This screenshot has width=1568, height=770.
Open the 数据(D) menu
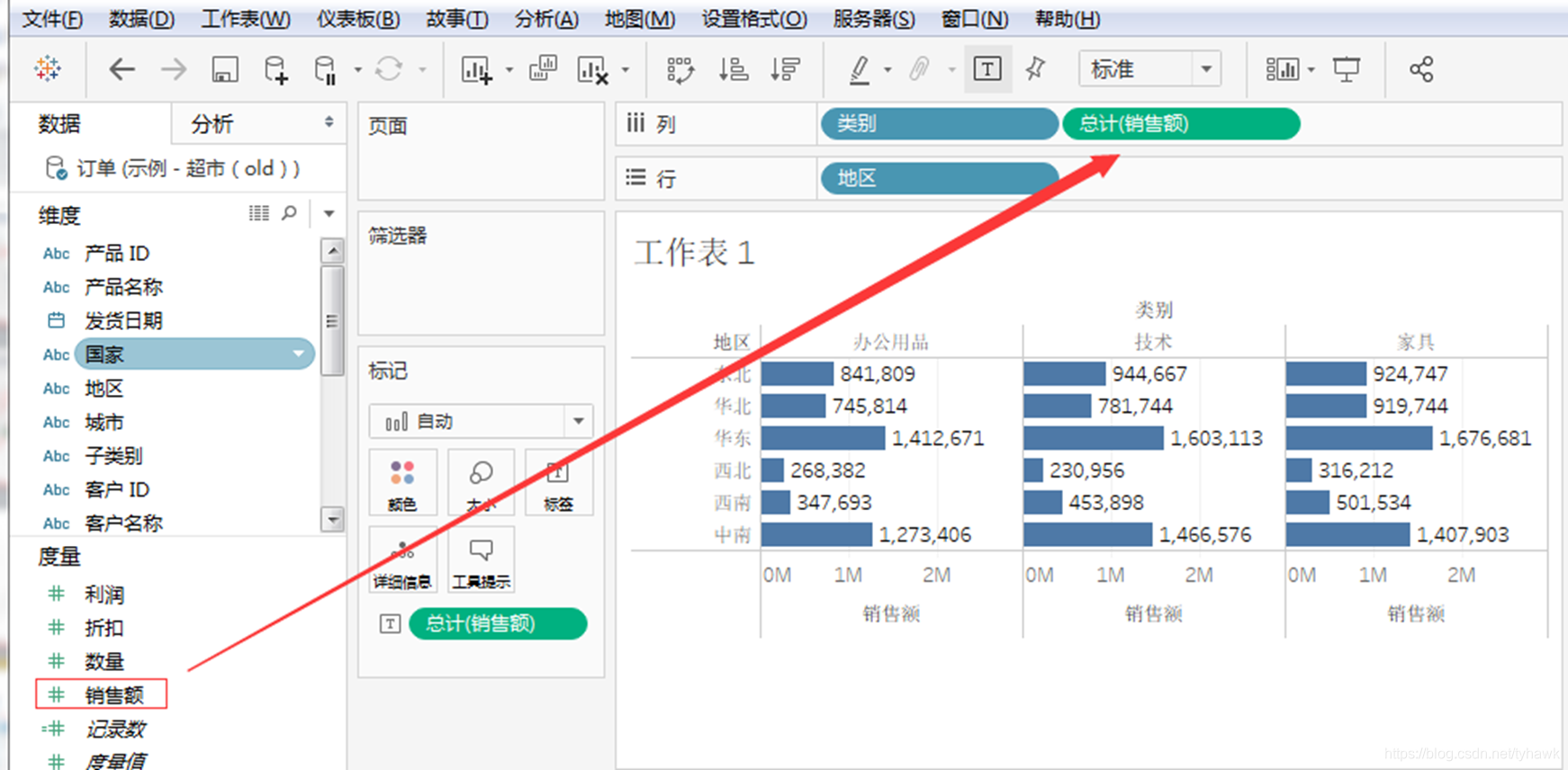141,19
